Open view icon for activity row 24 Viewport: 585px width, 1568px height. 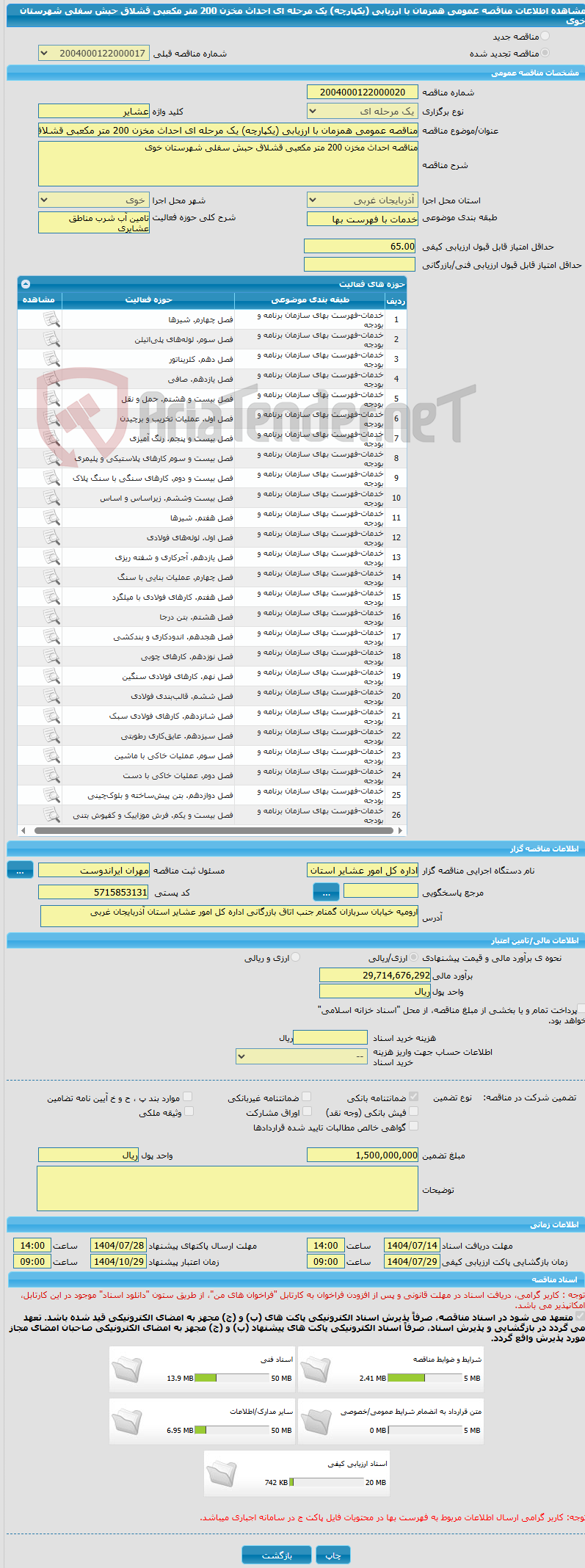pyautogui.click(x=51, y=775)
